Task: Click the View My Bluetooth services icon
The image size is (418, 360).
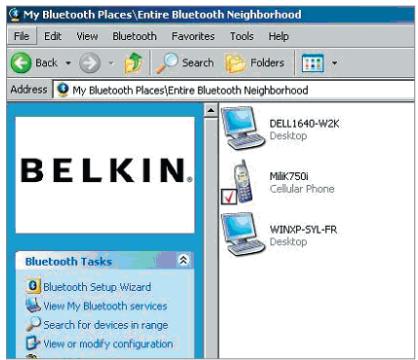Action: click(33, 305)
